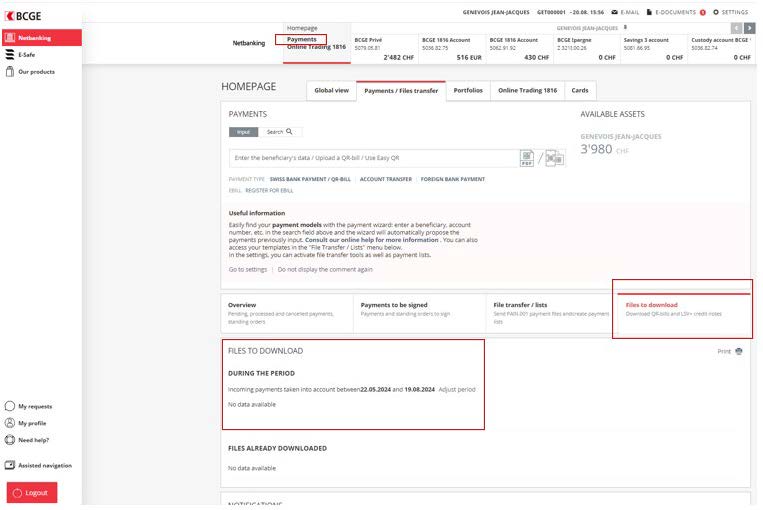Image resolution: width=763 pixels, height=510 pixels.
Task: Switch to the Portfolios tab
Action: [468, 91]
